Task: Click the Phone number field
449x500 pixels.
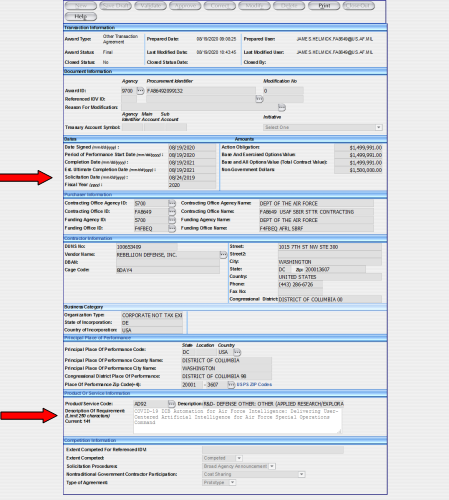Action: (300, 285)
